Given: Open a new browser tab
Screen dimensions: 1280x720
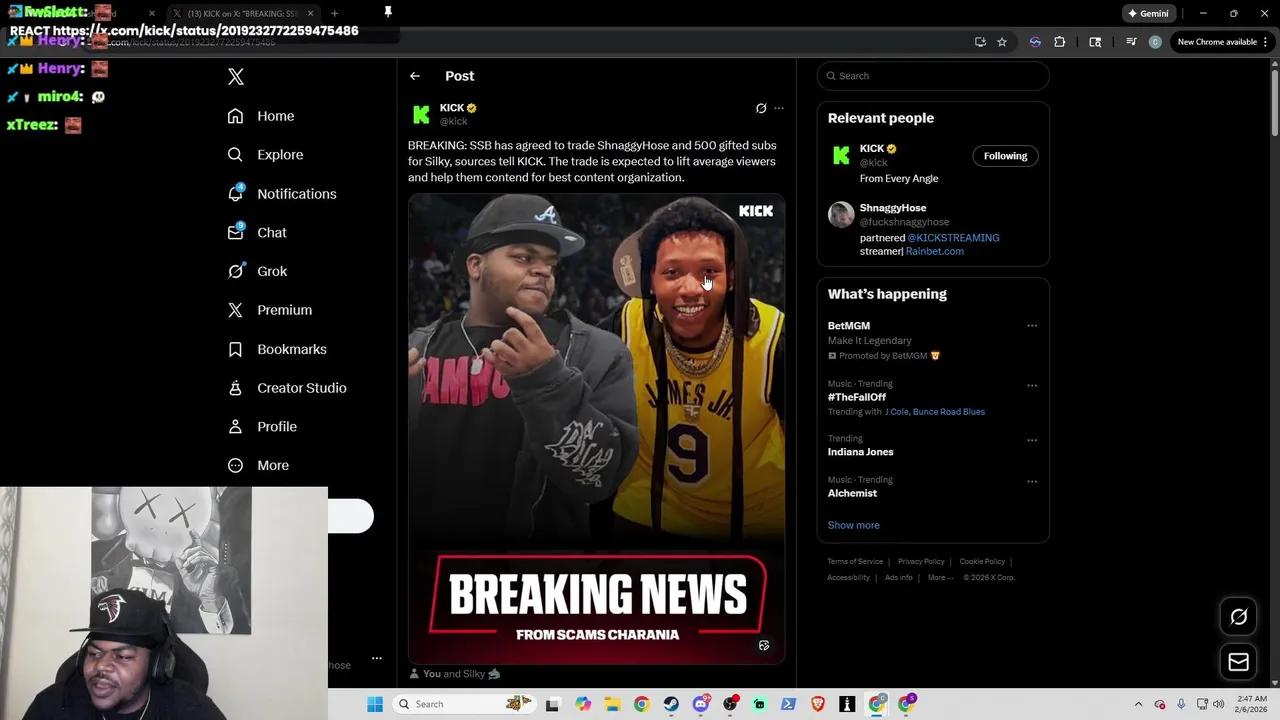Looking at the screenshot, I should click(334, 14).
